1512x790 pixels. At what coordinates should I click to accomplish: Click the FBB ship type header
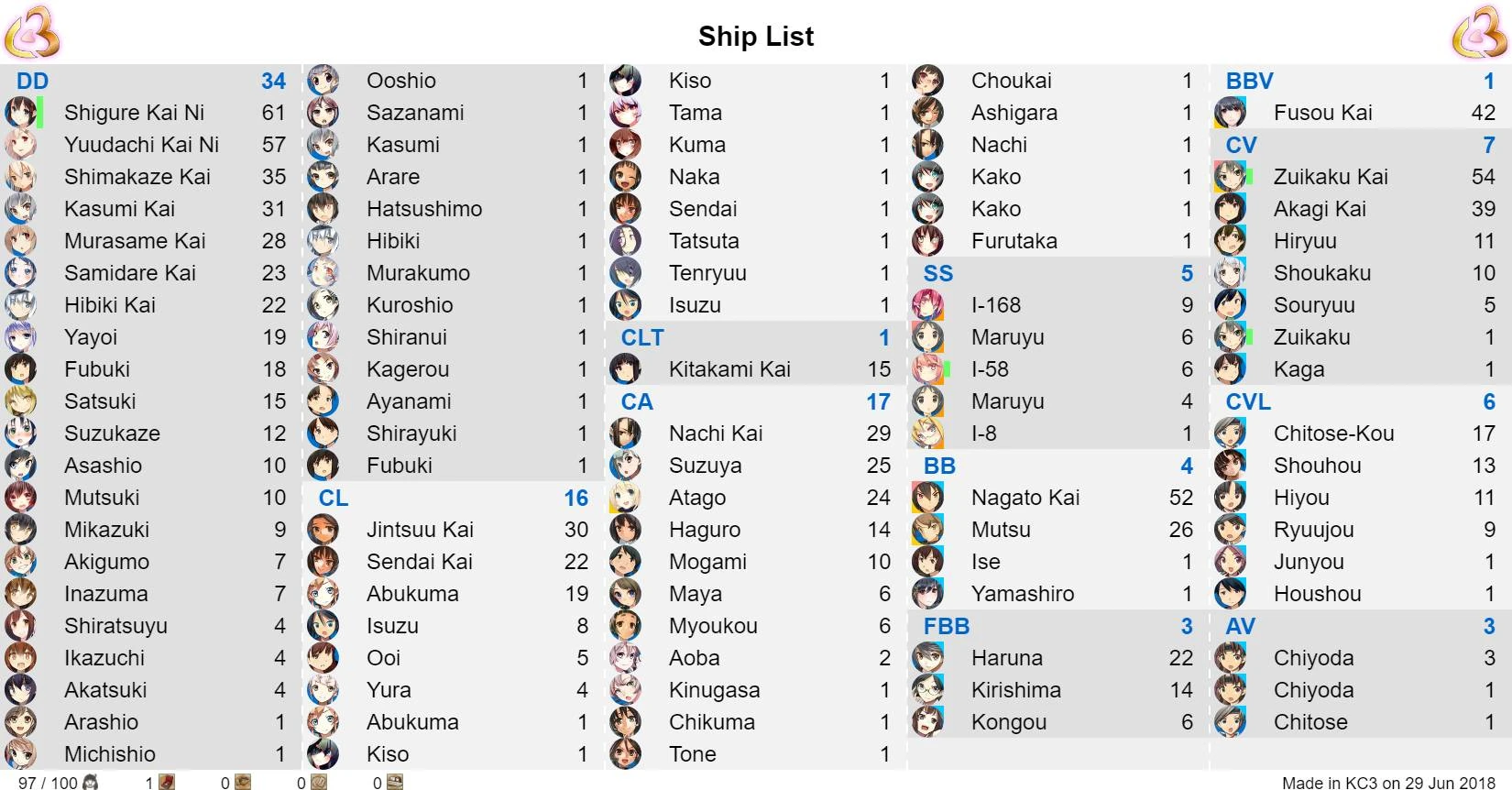coord(946,626)
